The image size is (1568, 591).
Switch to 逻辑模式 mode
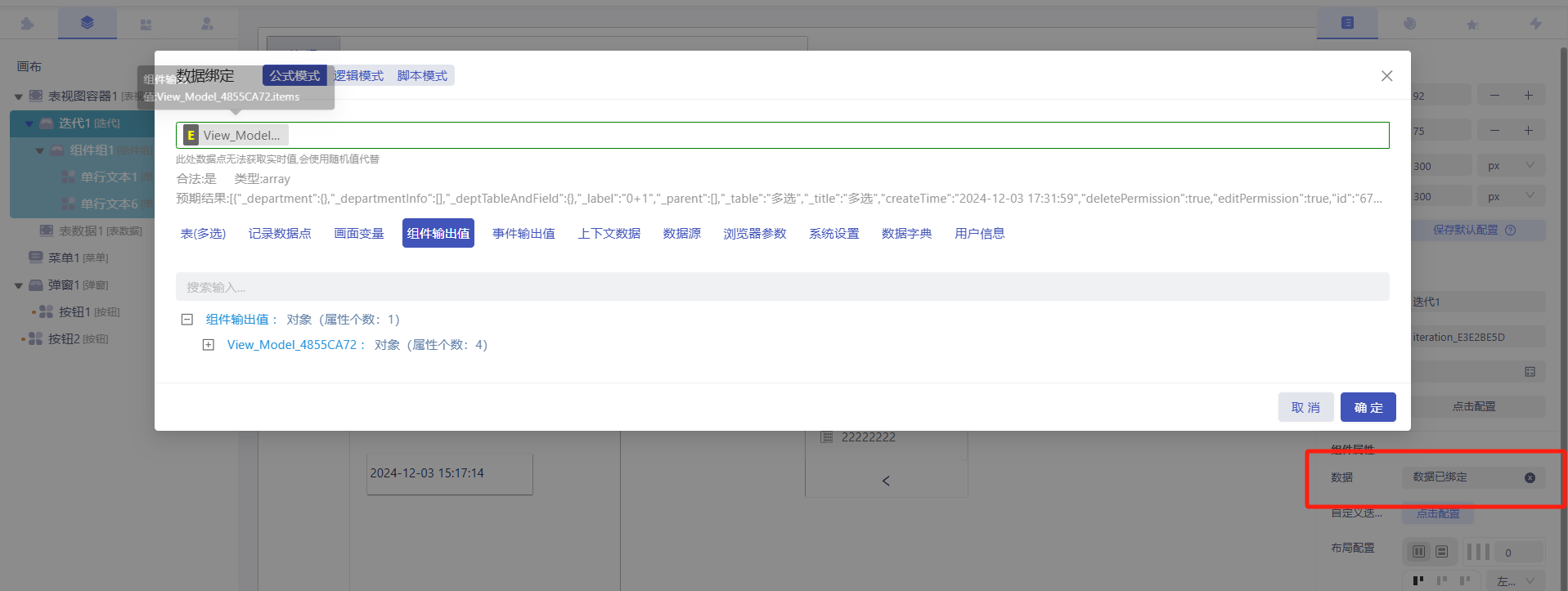coord(358,75)
